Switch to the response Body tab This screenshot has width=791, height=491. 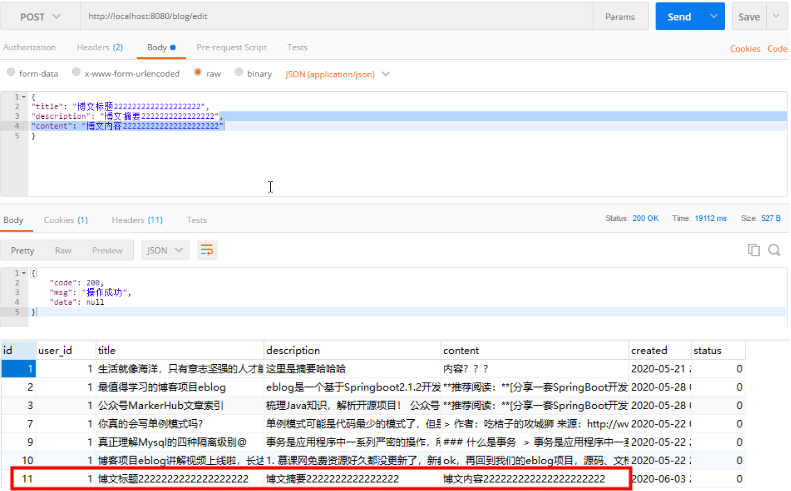13,220
